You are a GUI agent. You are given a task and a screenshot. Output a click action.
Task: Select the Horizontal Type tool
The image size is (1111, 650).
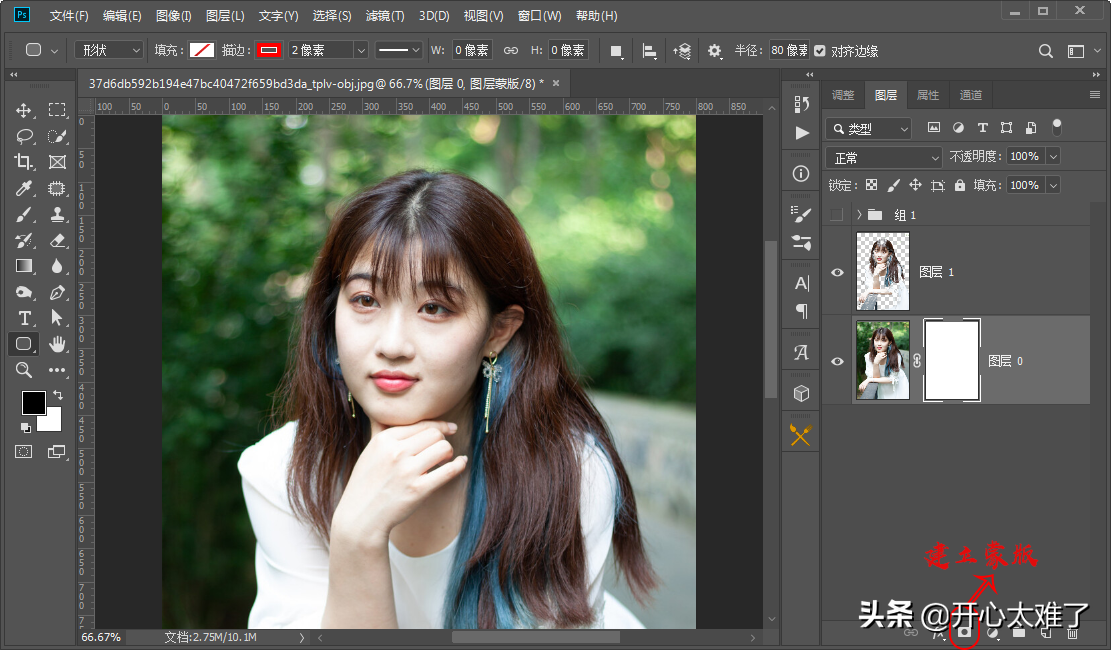point(24,318)
